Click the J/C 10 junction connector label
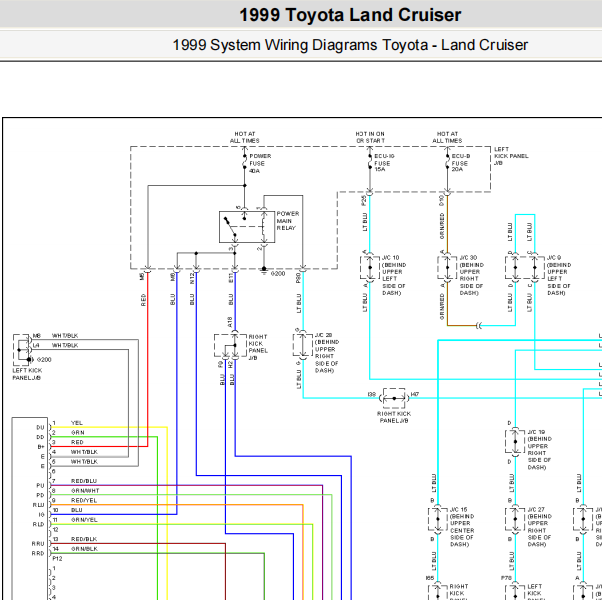 pos(394,275)
